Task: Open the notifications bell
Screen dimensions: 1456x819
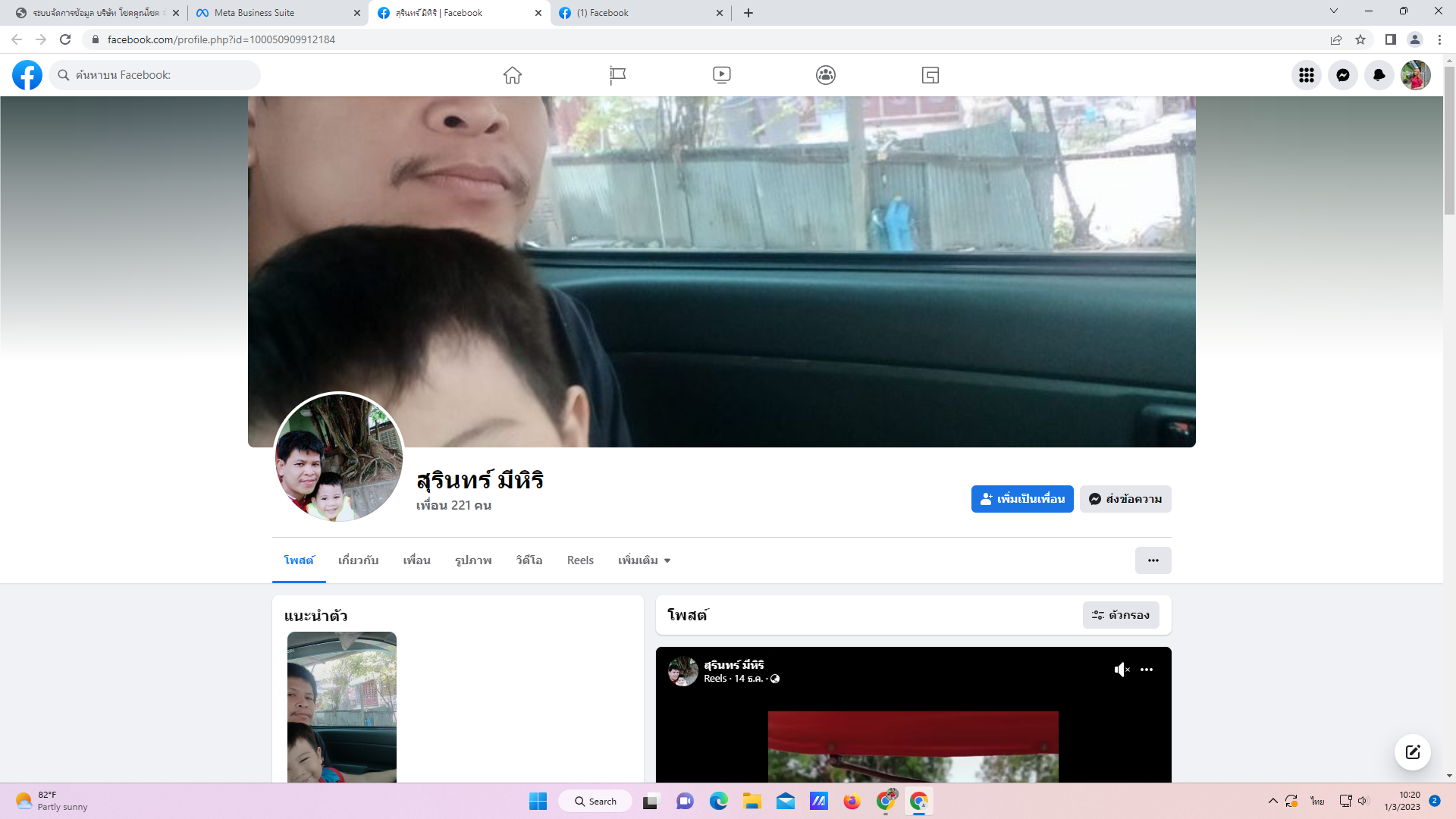Action: tap(1379, 75)
